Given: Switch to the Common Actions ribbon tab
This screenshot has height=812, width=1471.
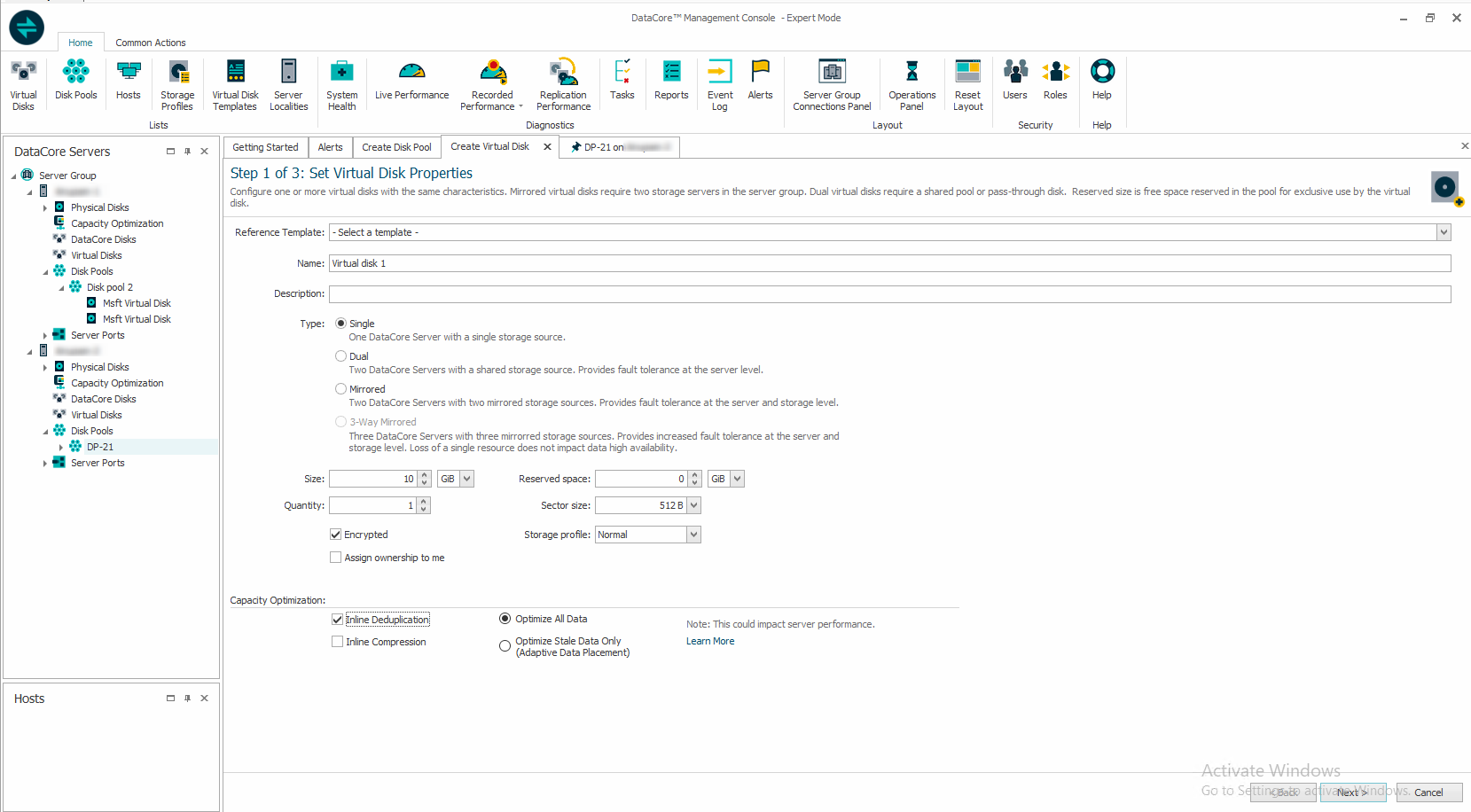Looking at the screenshot, I should 150,43.
